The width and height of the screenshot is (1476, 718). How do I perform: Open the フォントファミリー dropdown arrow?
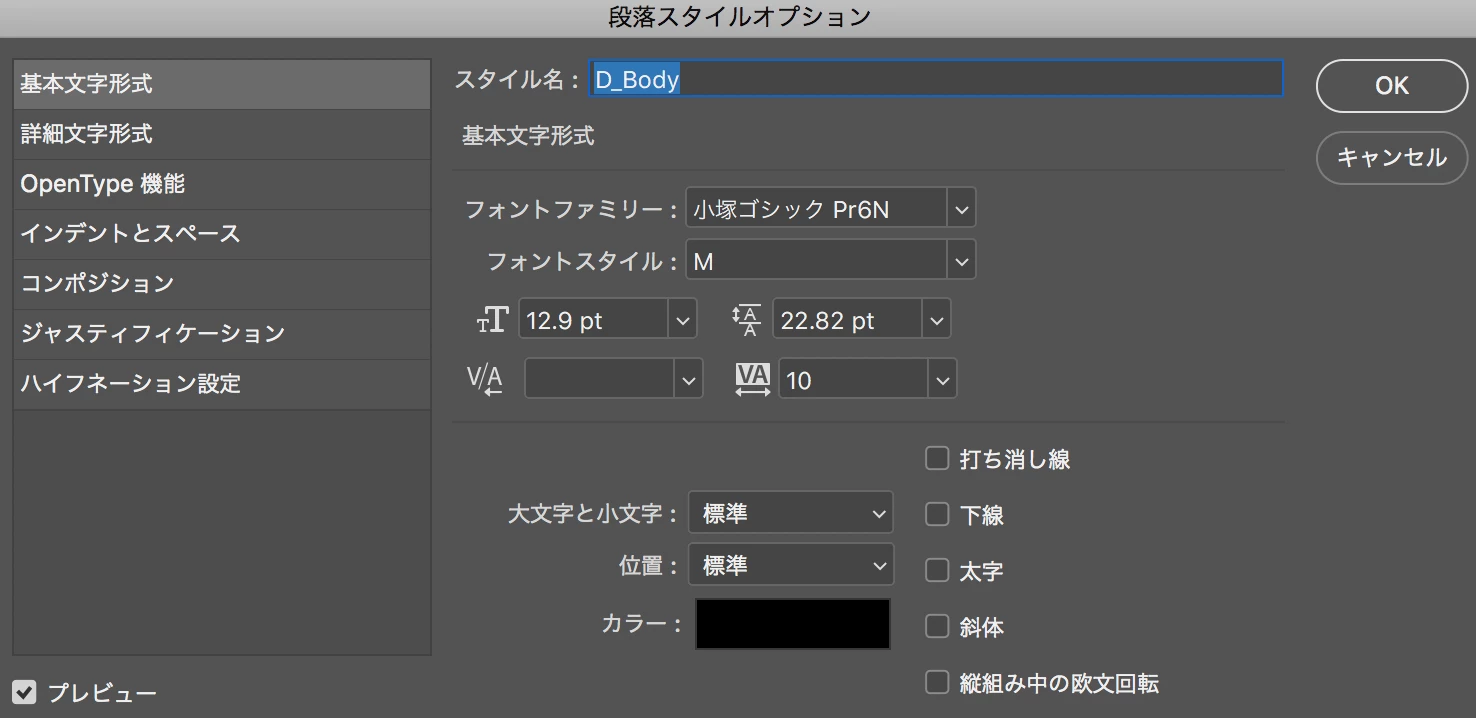tap(961, 209)
